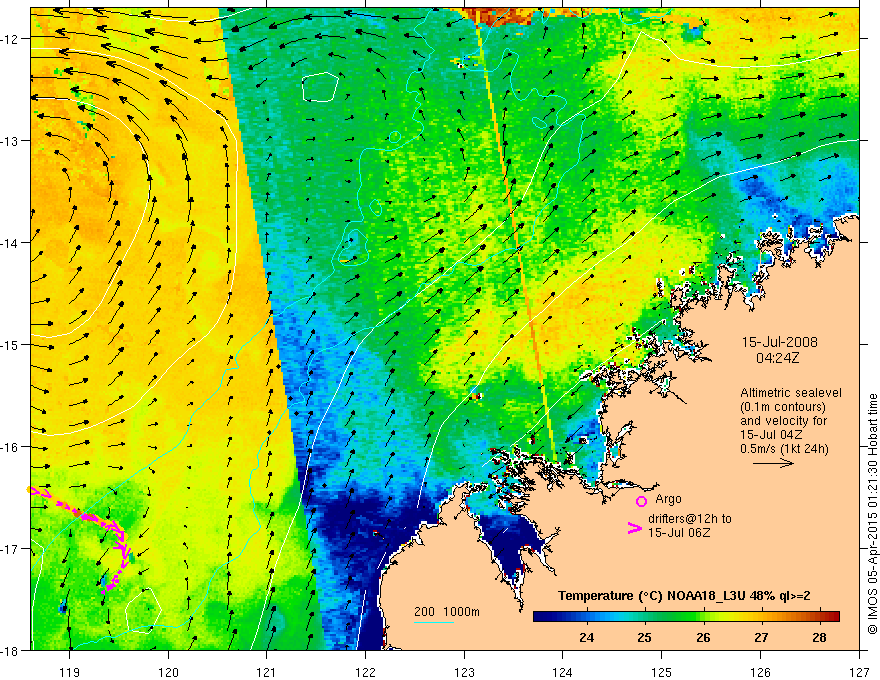Click the 'and velocity for' caption line
The height and width of the screenshot is (680, 880).
pyautogui.click(x=783, y=421)
